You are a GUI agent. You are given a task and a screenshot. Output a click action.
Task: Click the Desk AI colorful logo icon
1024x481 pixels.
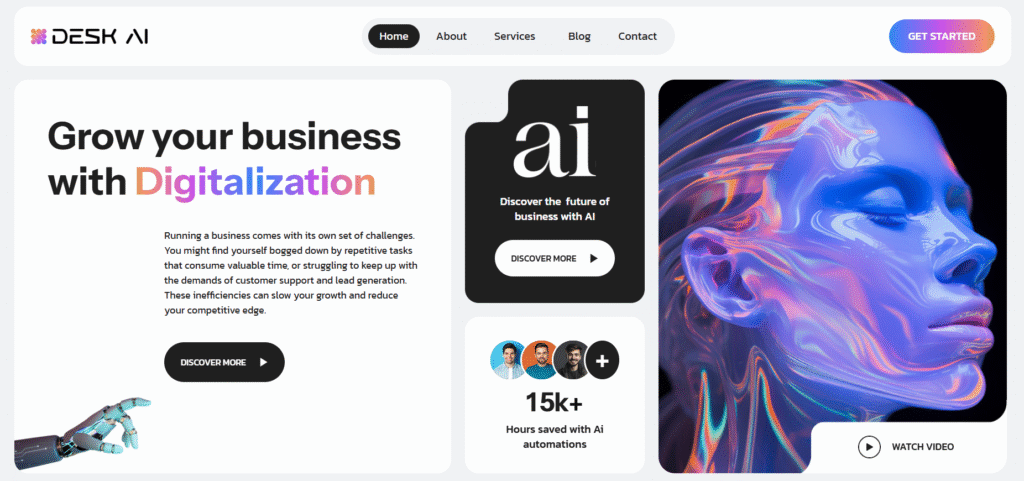pos(39,37)
